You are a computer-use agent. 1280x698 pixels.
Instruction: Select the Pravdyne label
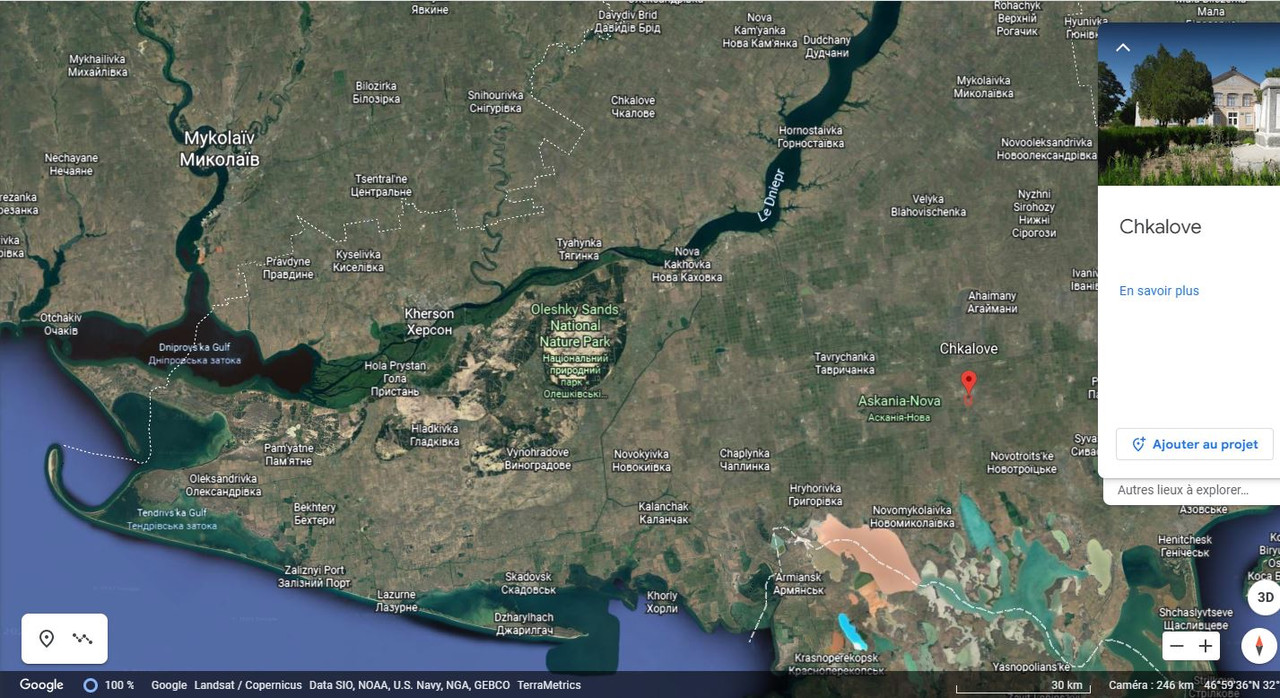coord(288,268)
